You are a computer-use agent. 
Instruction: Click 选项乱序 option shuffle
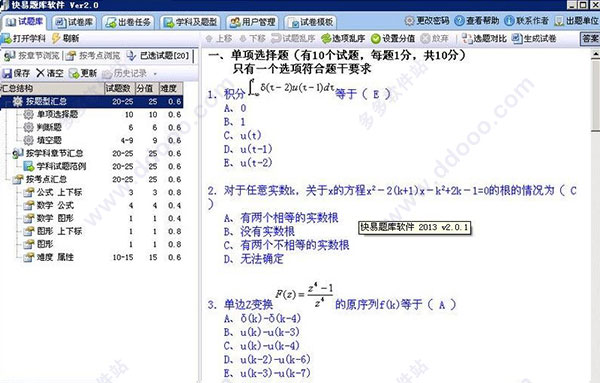pos(343,38)
